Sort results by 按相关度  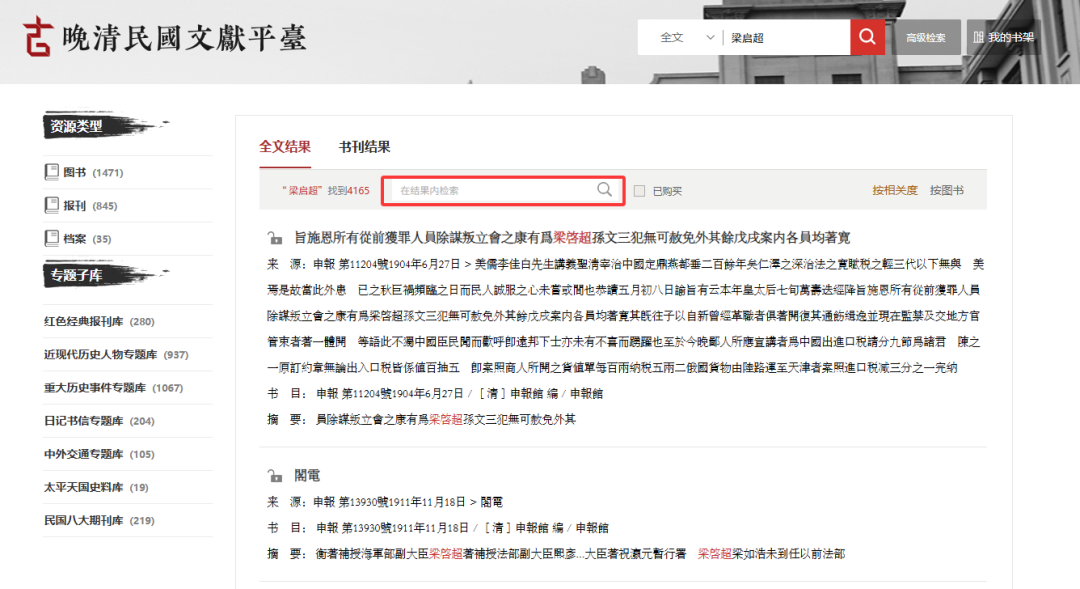[x=894, y=190]
